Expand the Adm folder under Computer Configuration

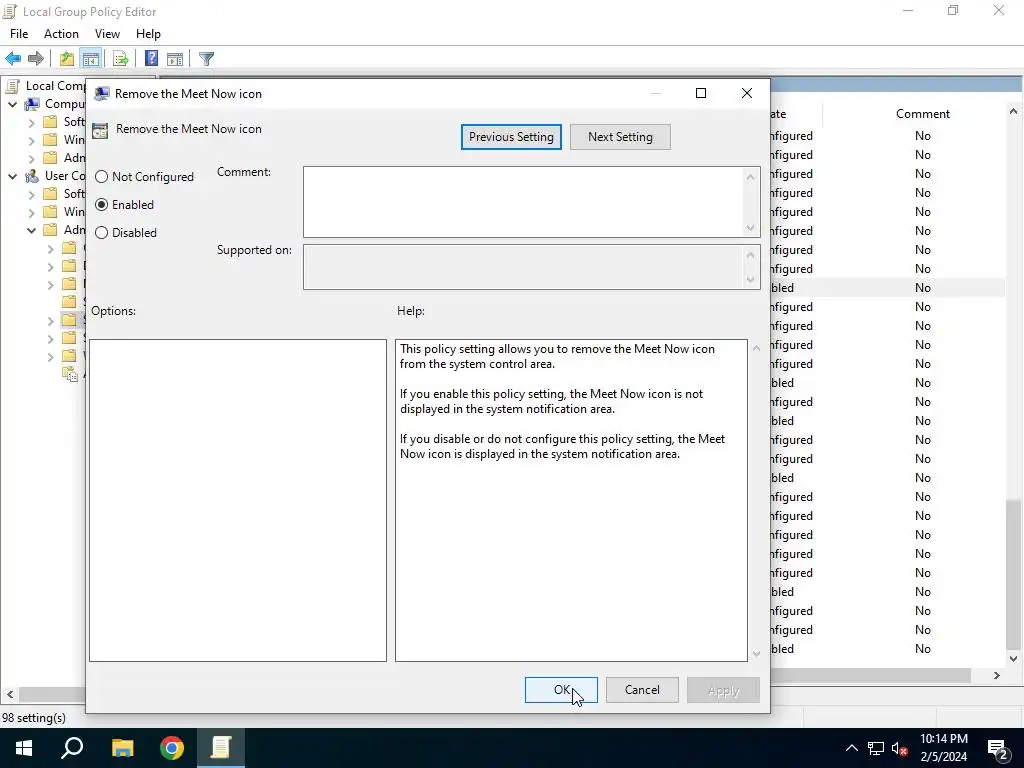pyautogui.click(x=31, y=158)
